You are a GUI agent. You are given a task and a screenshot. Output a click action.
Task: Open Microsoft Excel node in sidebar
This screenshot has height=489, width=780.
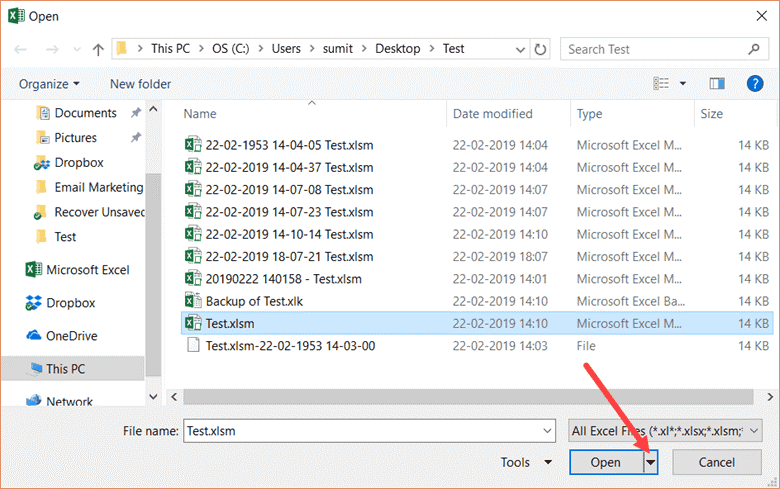coord(87,269)
